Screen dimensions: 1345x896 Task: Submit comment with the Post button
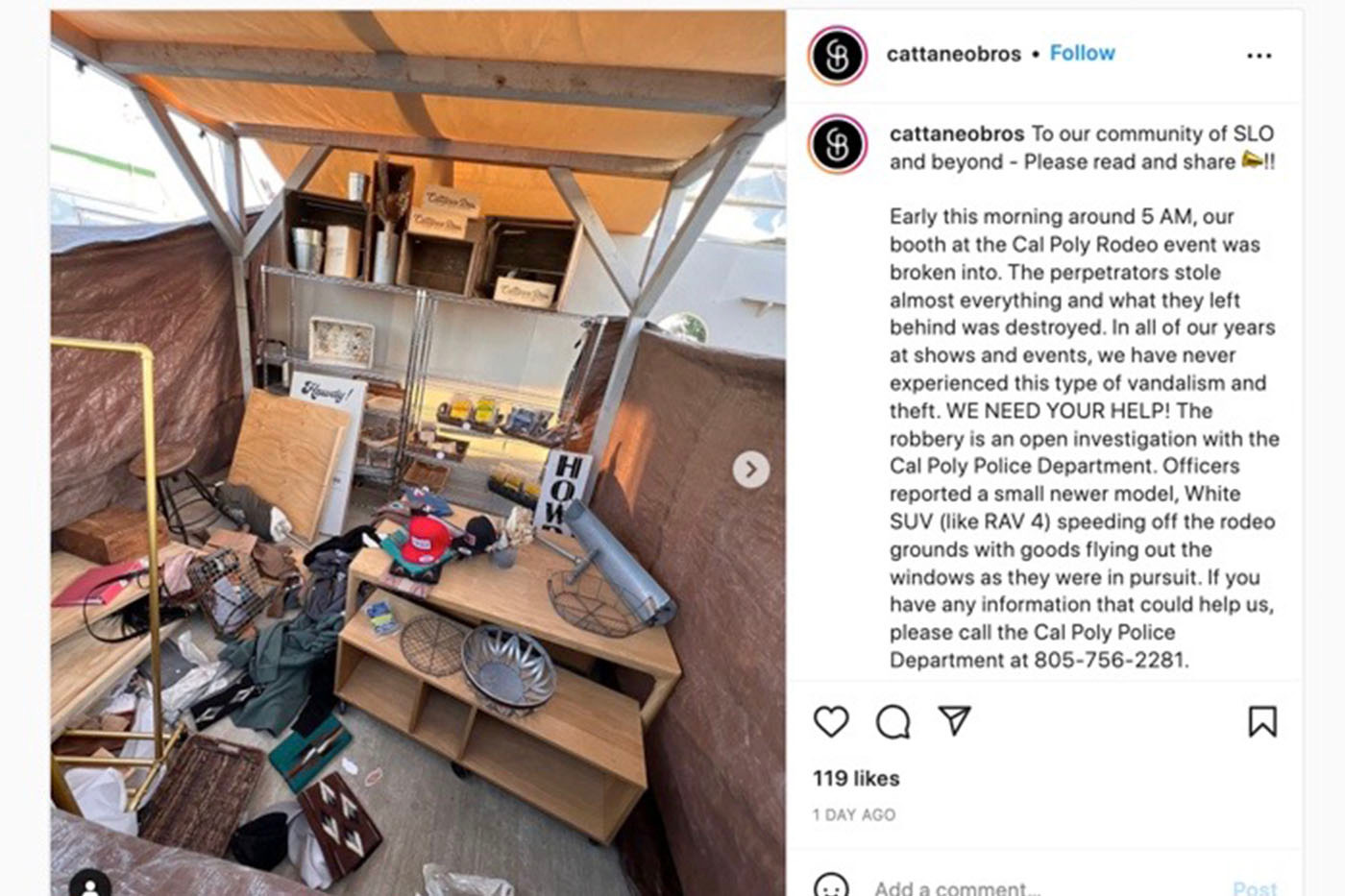[1255, 887]
